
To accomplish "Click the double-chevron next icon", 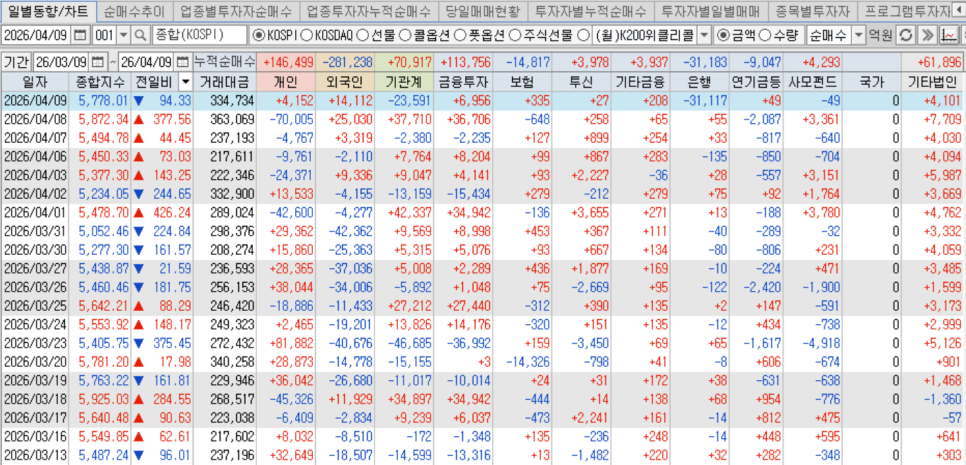I will [x=927, y=35].
